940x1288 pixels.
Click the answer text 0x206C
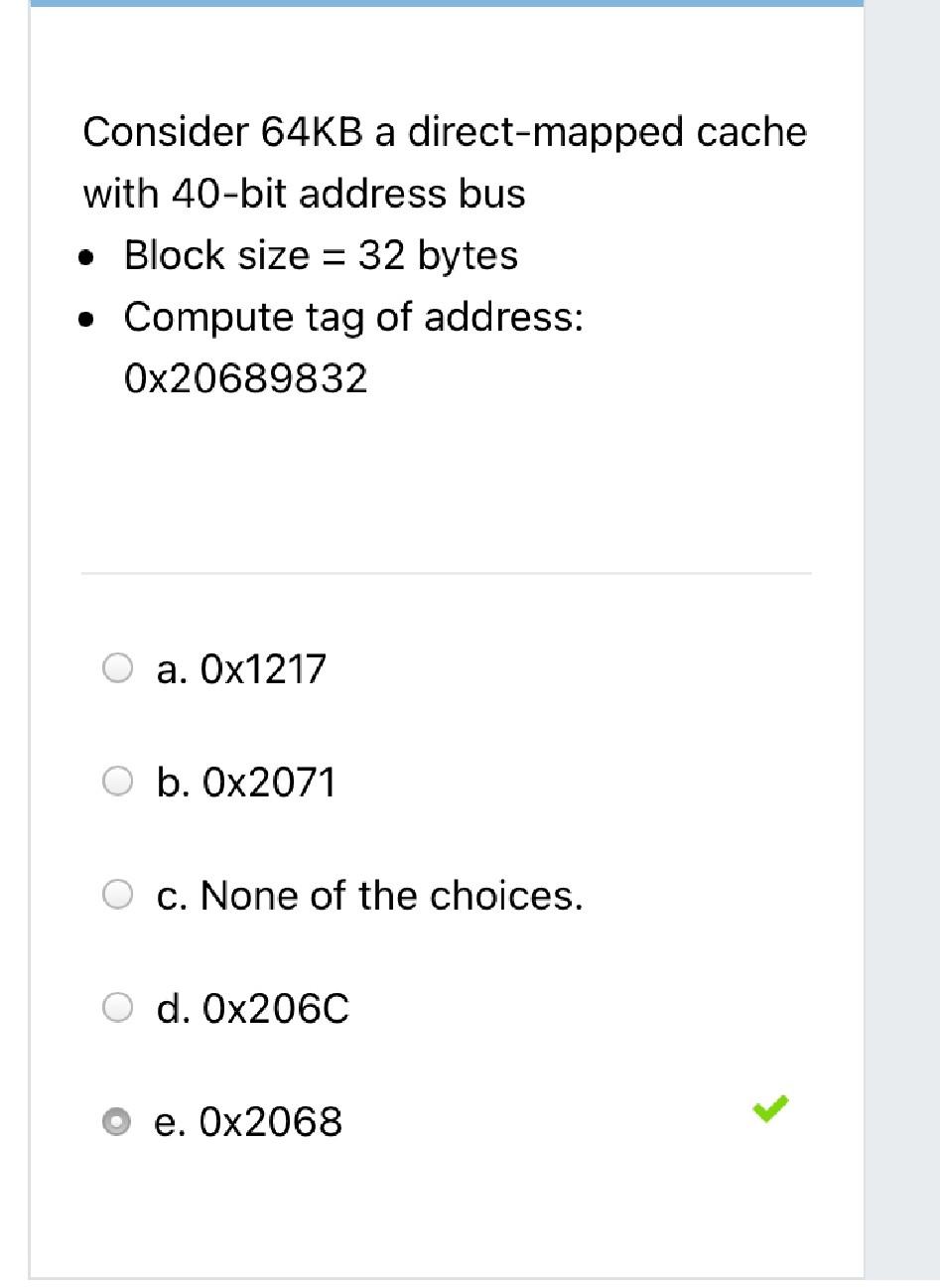click(x=252, y=1008)
